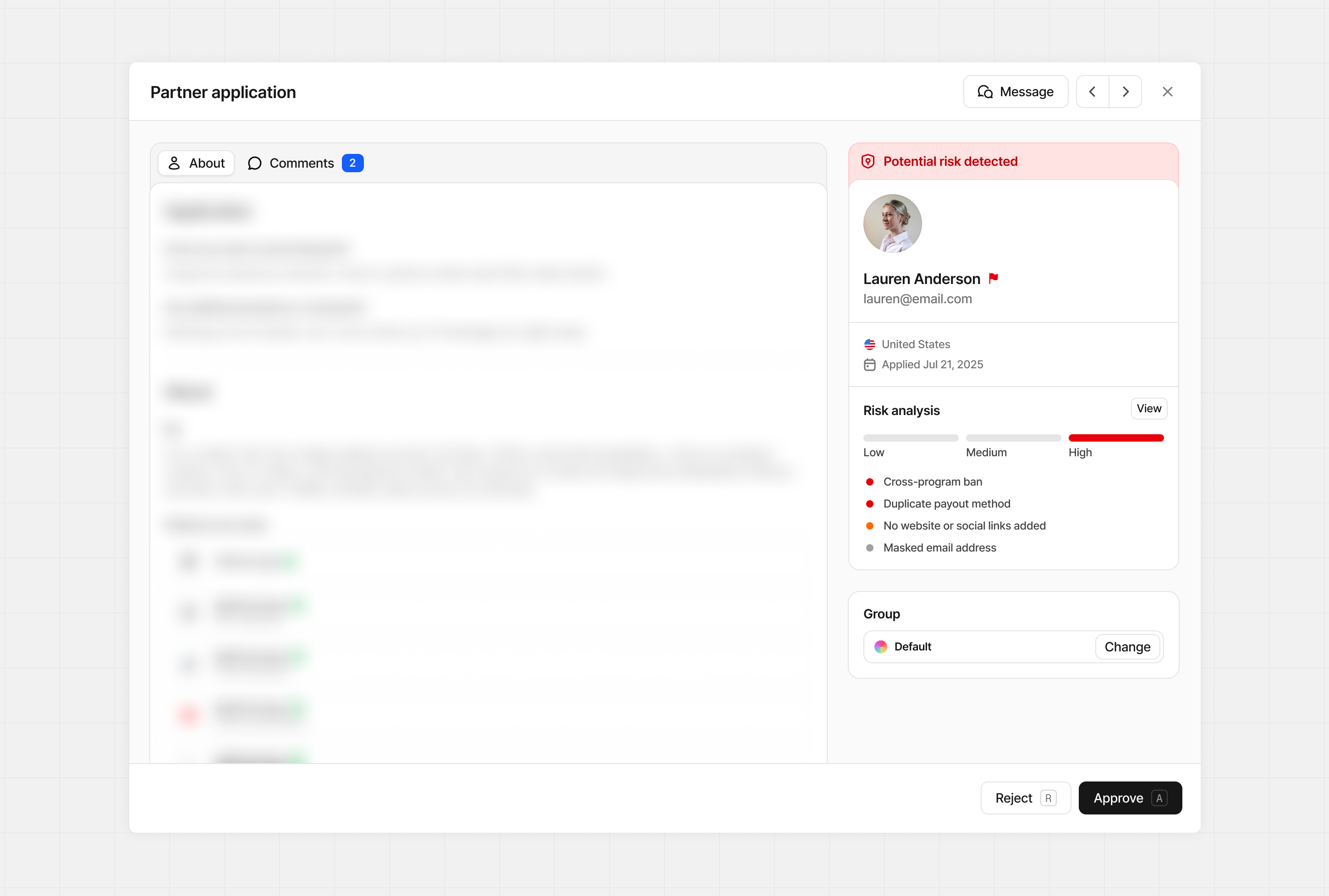Click the lauren@email.com address
1329x896 pixels.
click(x=917, y=299)
